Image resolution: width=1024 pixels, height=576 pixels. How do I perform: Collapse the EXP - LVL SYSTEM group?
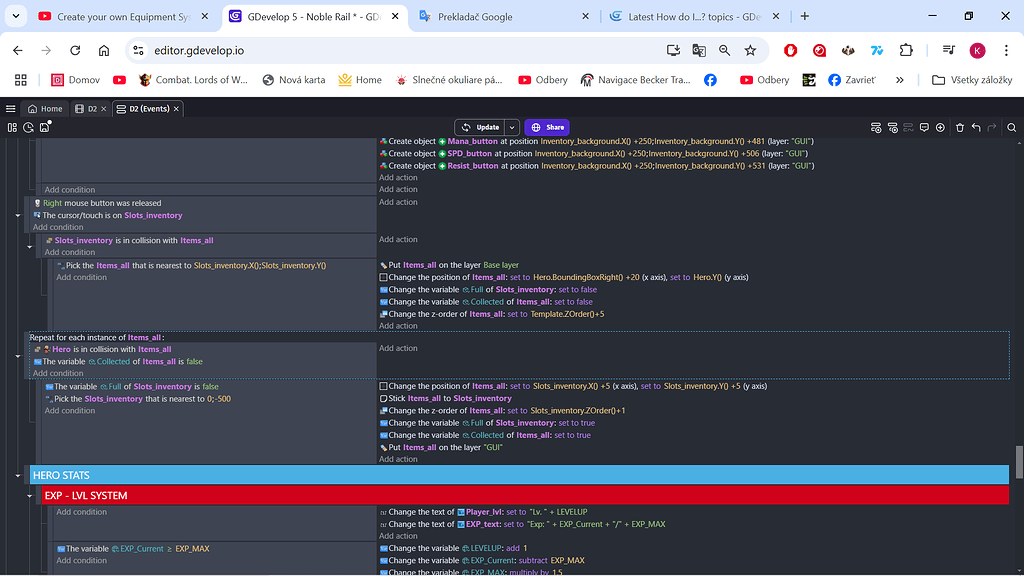pos(29,496)
